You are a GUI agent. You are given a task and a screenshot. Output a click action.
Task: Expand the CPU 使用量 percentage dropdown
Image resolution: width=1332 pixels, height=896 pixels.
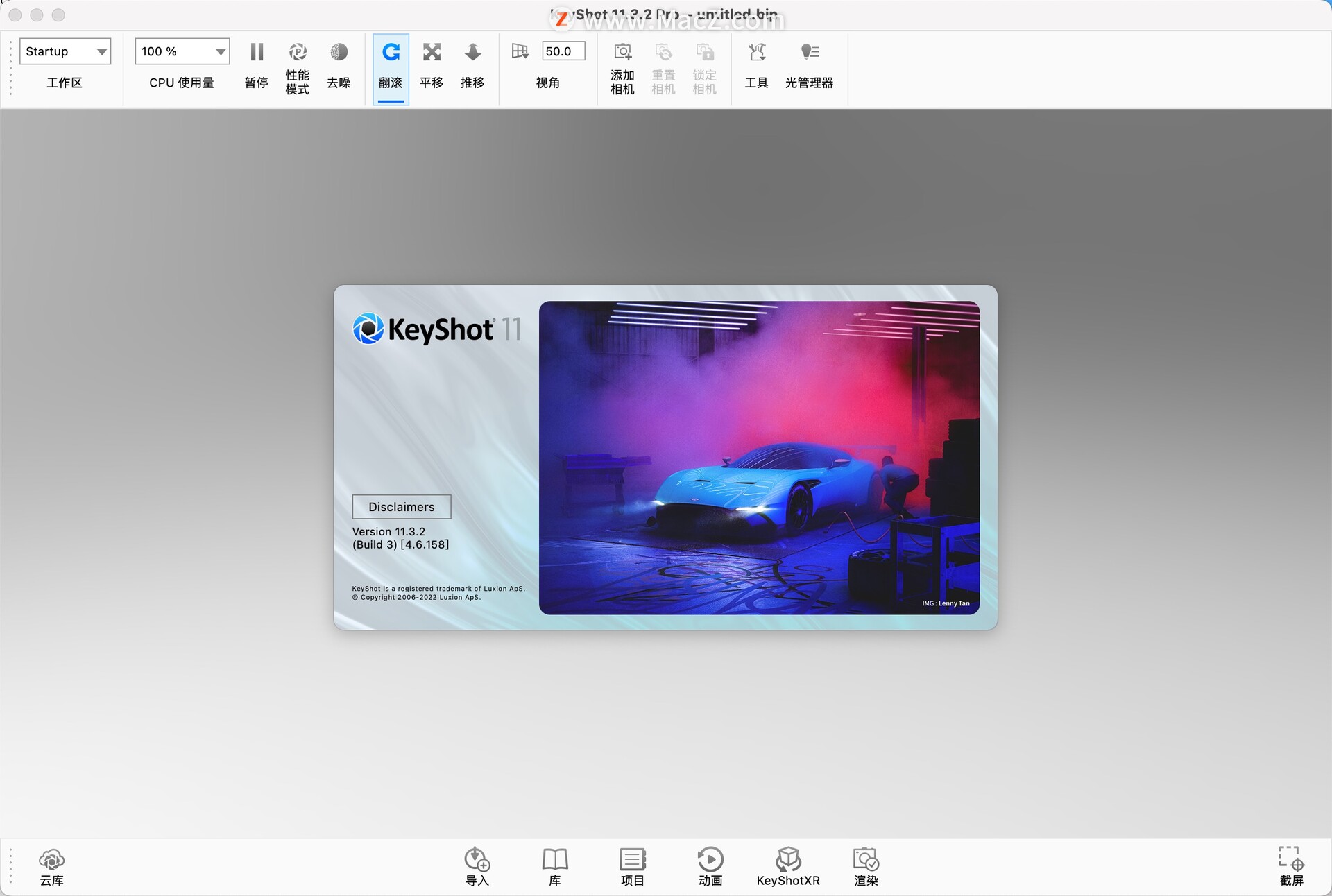pos(182,51)
